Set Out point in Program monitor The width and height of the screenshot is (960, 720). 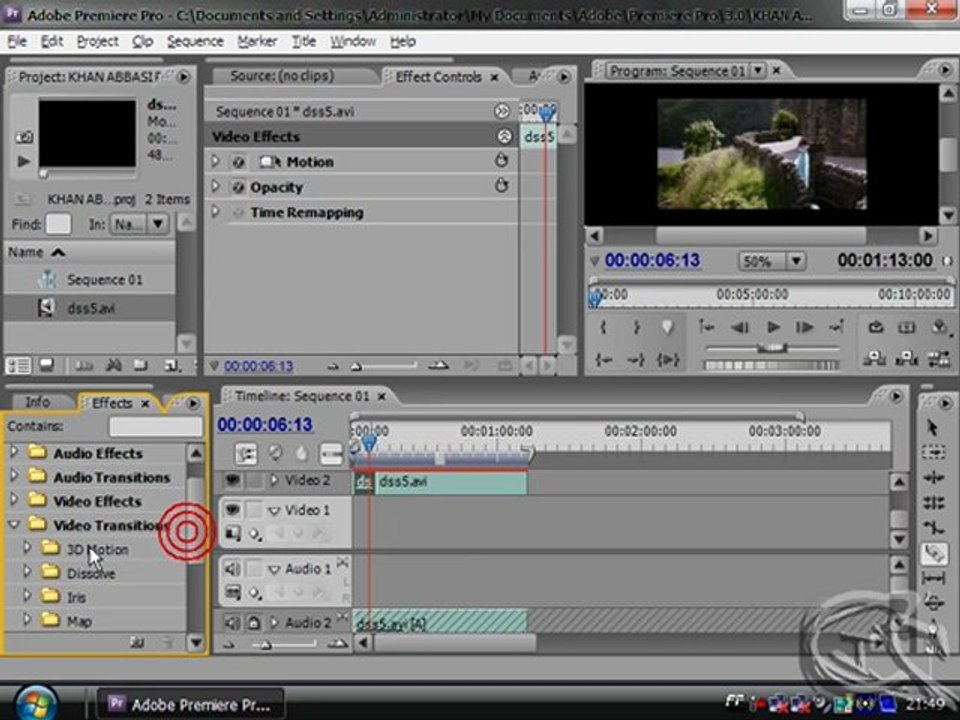click(636, 328)
